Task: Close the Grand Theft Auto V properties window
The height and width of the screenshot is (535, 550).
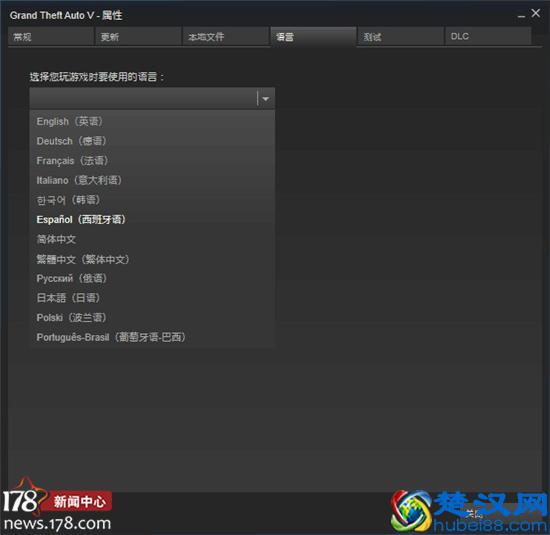Action: click(536, 13)
